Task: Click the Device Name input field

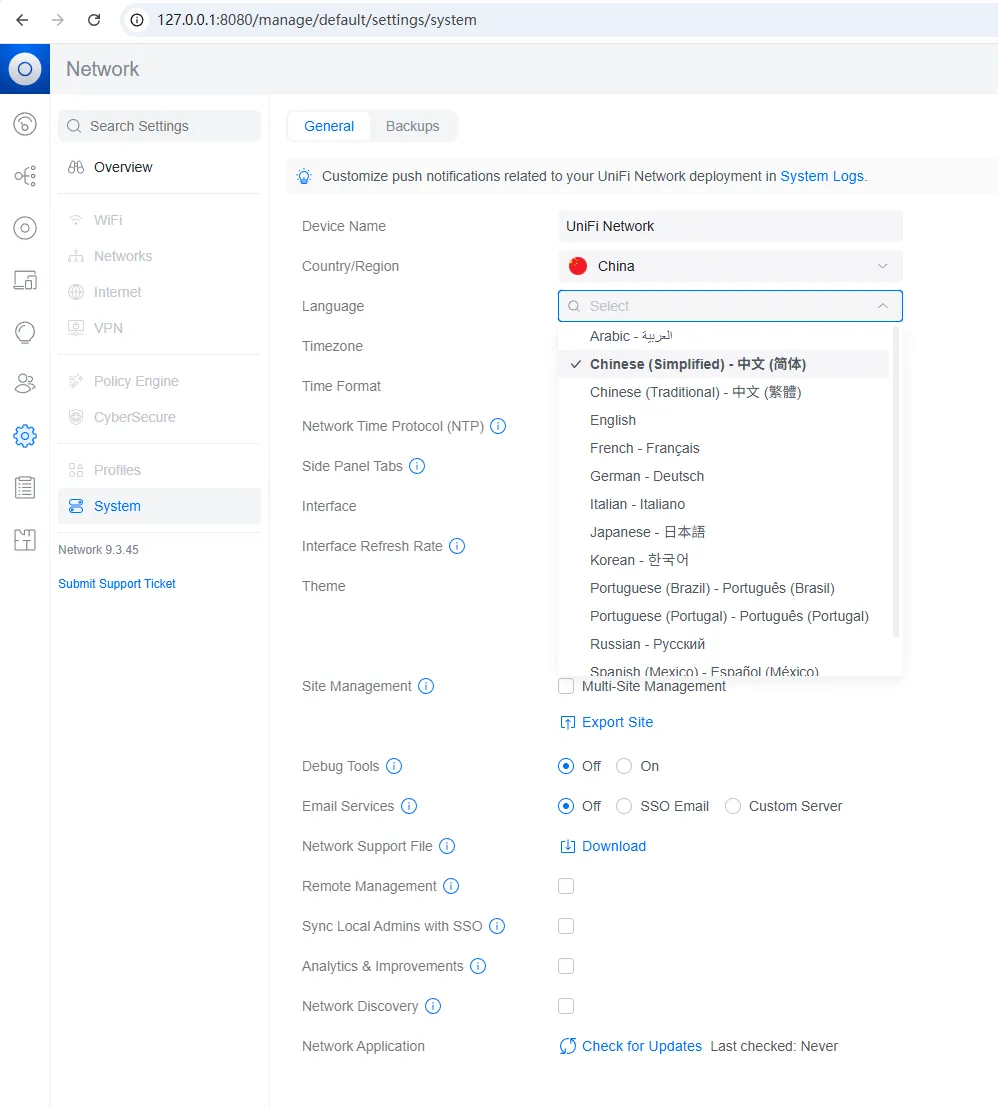Action: [730, 226]
